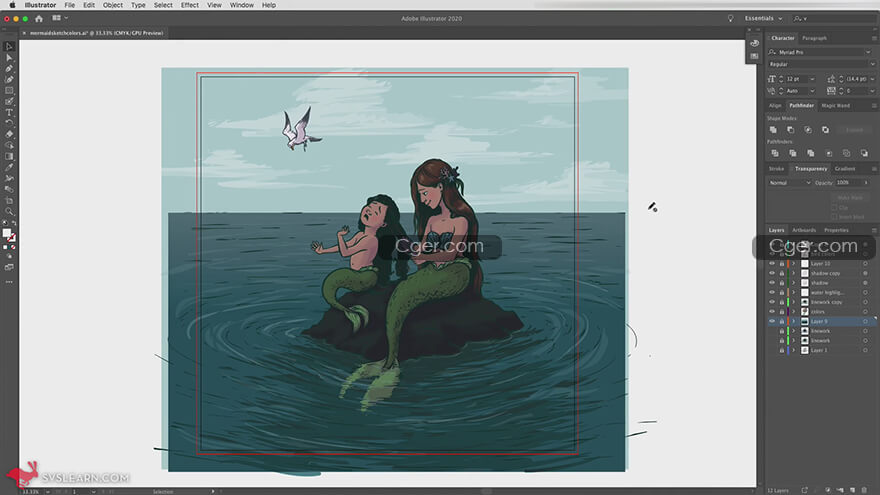This screenshot has width=880, height=495.
Task: Click the Fill color swatch in toolbar
Action: click(x=7, y=233)
